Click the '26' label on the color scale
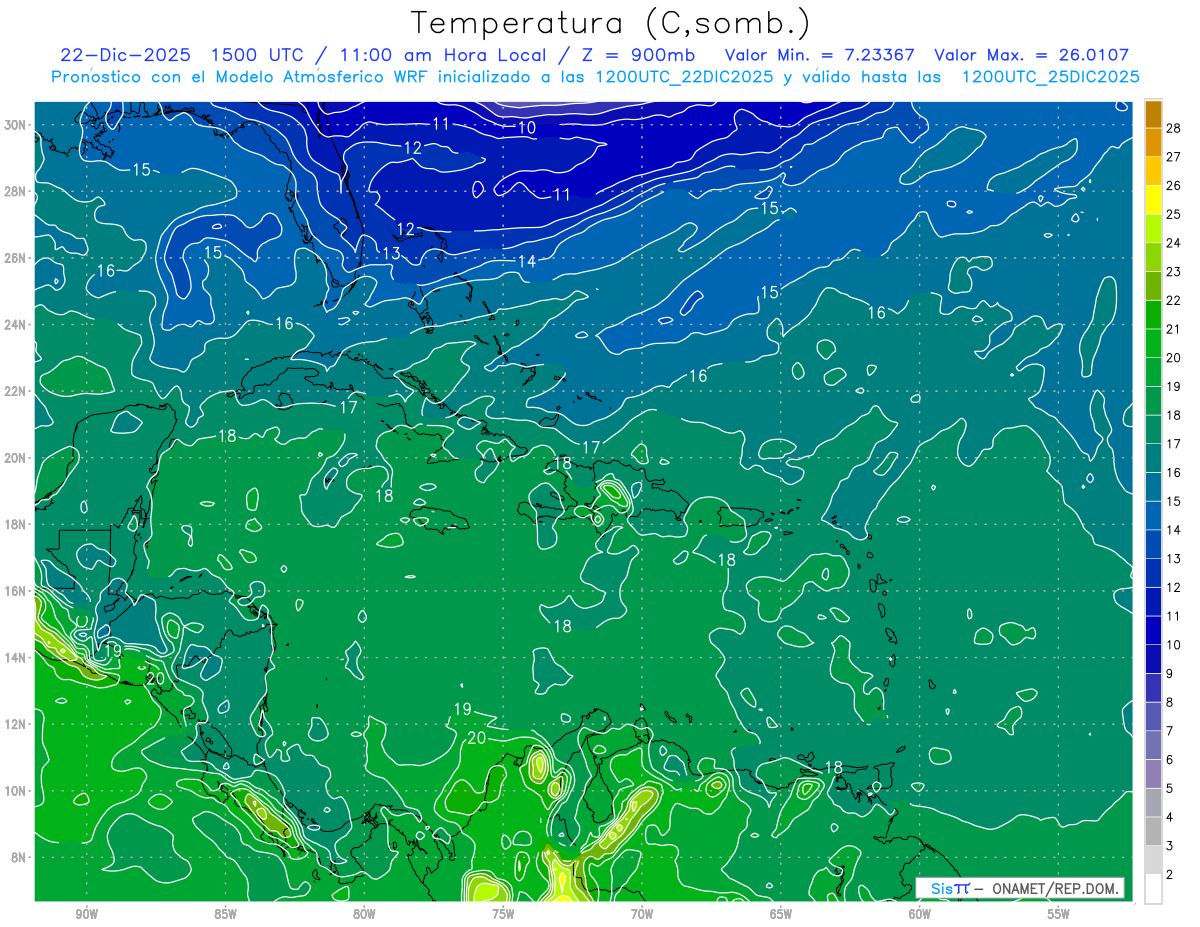Image resolution: width=1200 pixels, height=927 pixels. coord(1174,186)
